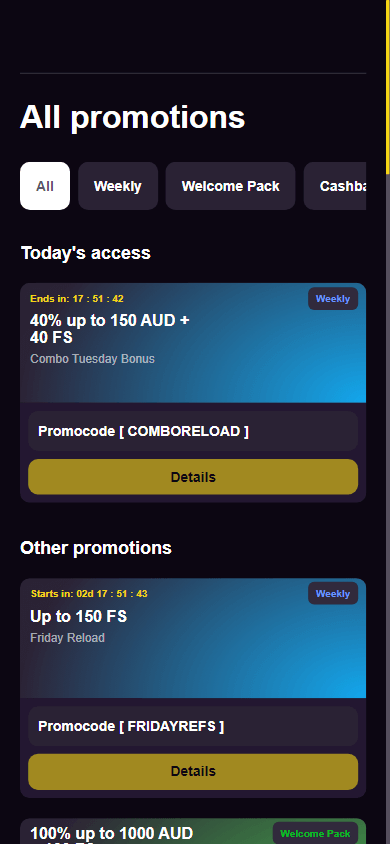The width and height of the screenshot is (390, 844).
Task: Switch to the Weekly filter tab
Action: 118,186
